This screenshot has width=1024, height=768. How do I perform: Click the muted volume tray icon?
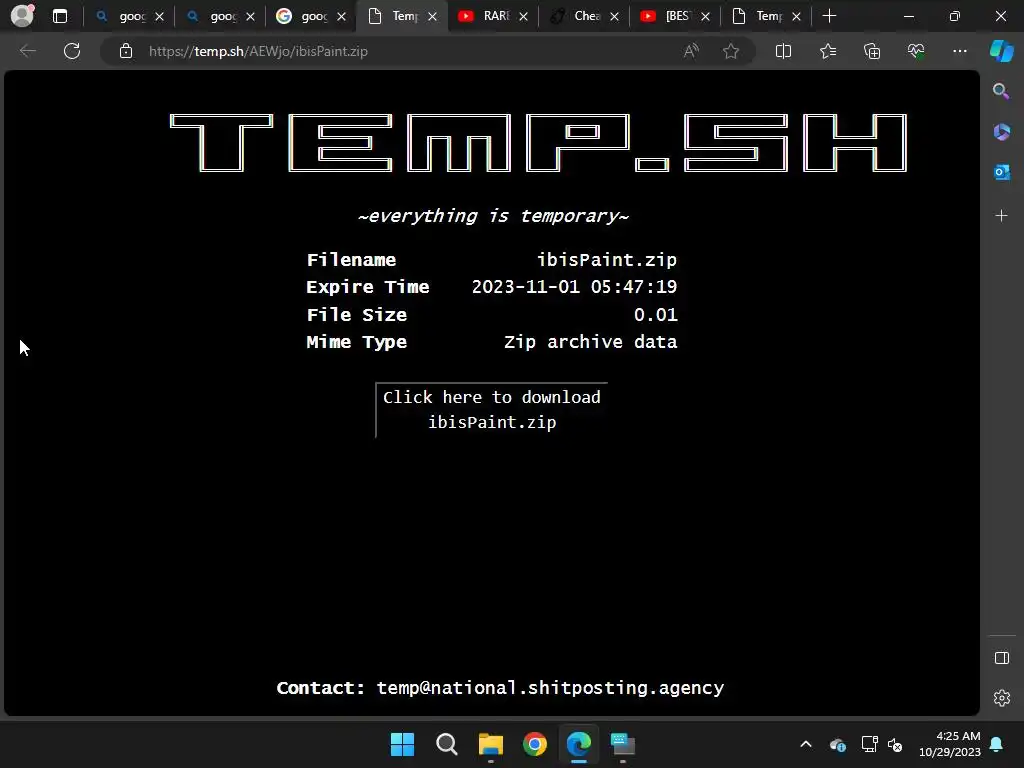pos(895,744)
